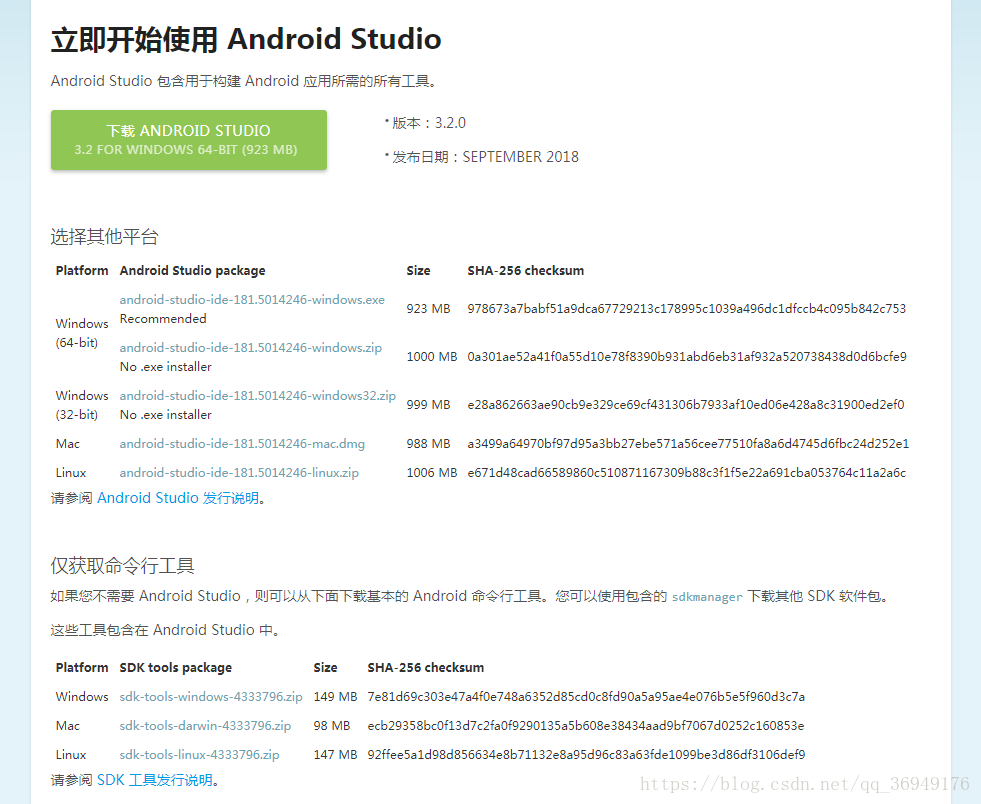Click the 立即开始使用 Android Studio title
This screenshot has width=981, height=804.
pyautogui.click(x=246, y=39)
